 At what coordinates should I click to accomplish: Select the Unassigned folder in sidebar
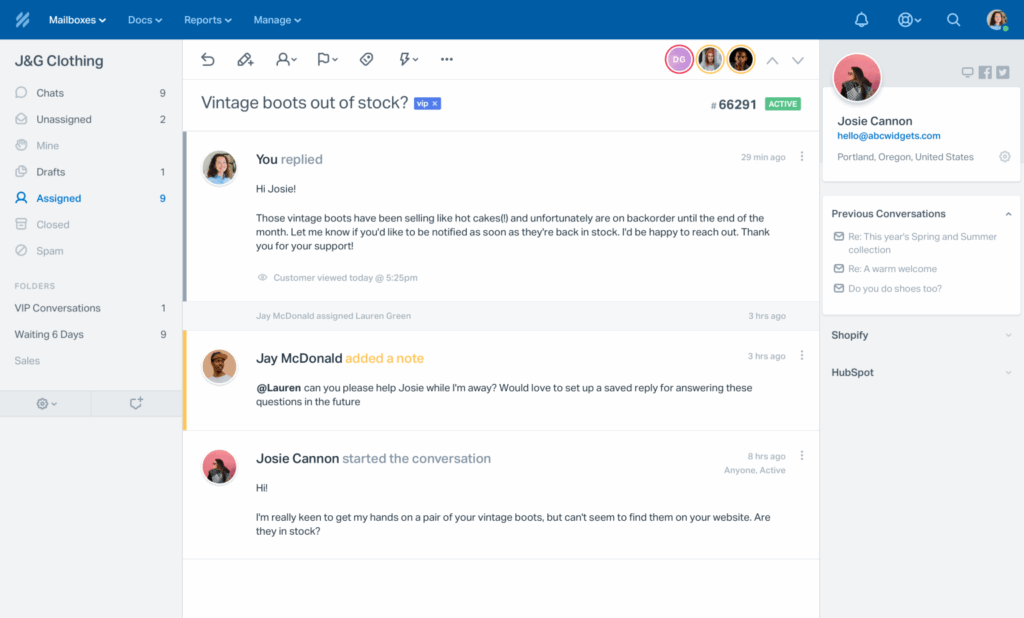pos(64,119)
